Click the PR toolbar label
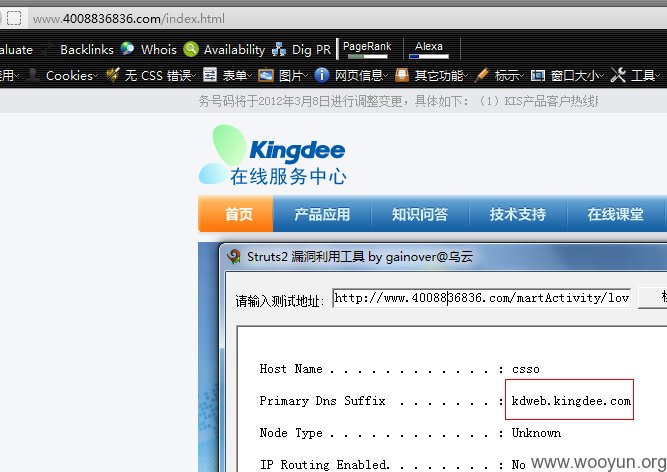Screen dimensions: 667x472 coord(324,50)
